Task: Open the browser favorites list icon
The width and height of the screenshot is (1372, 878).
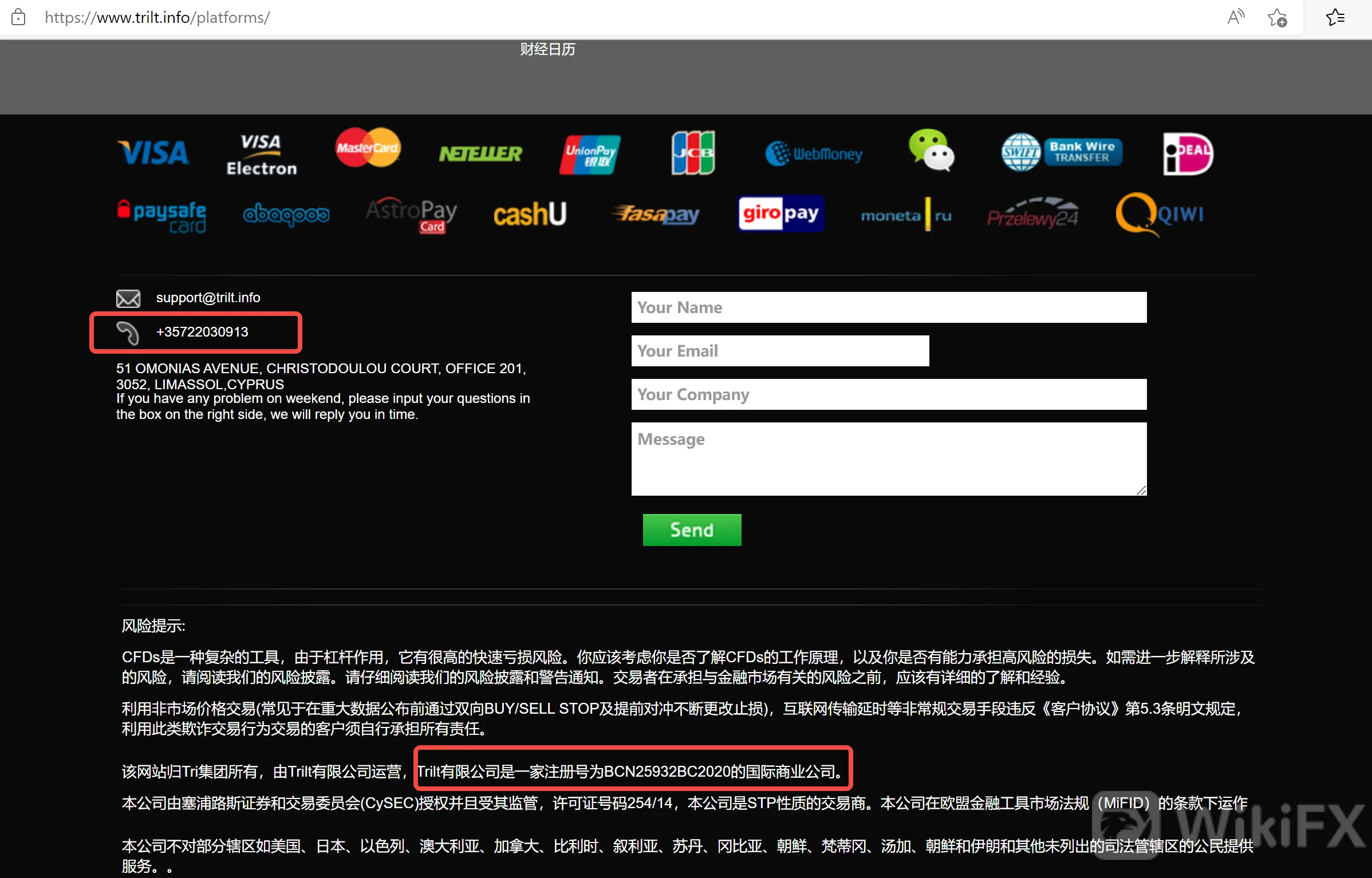Action: 1335,17
